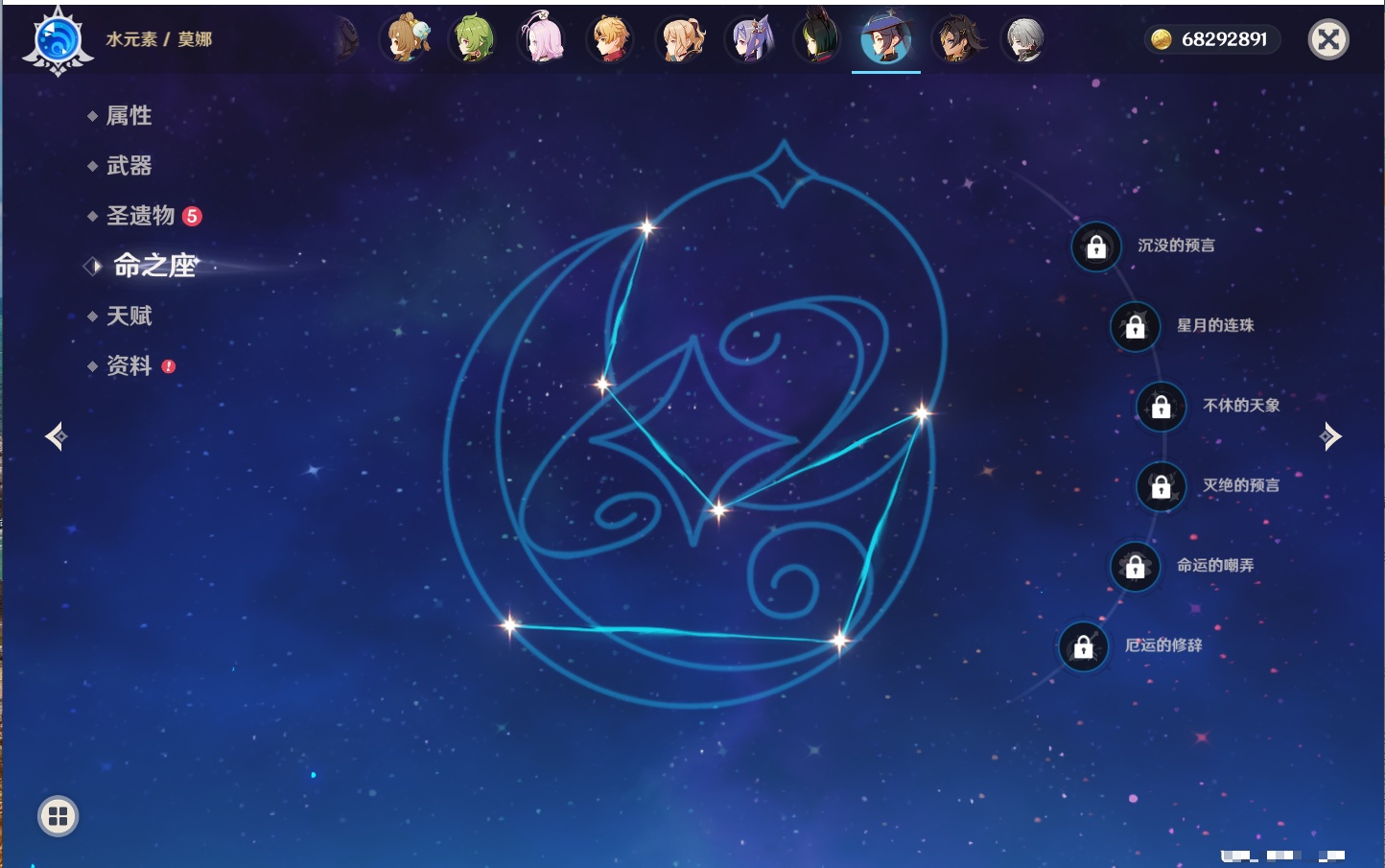Viewport: 1385px width, 868px height.
Task: Select the short blond character in red
Action: tap(610, 39)
